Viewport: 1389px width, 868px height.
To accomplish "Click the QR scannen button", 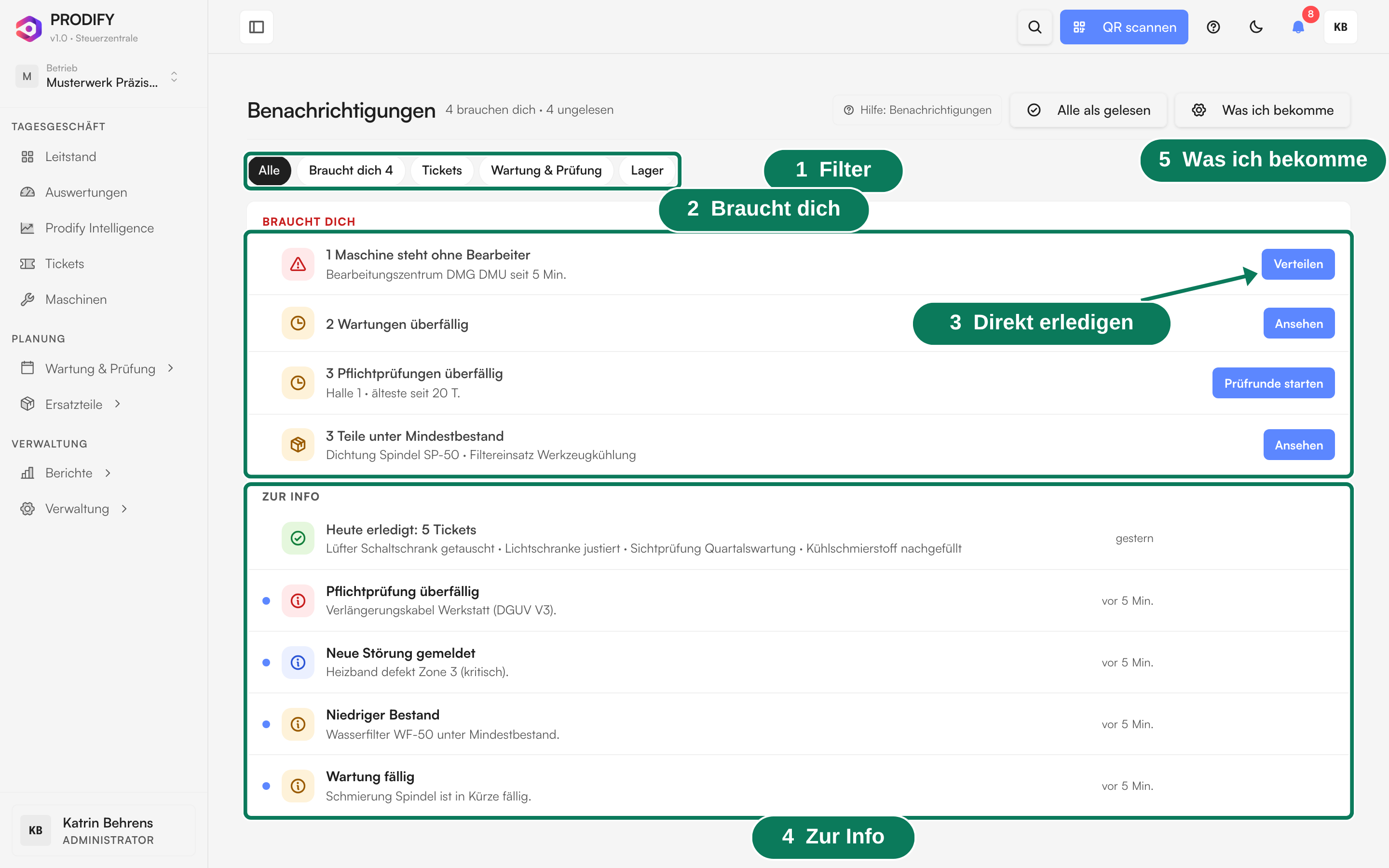I will (x=1123, y=27).
